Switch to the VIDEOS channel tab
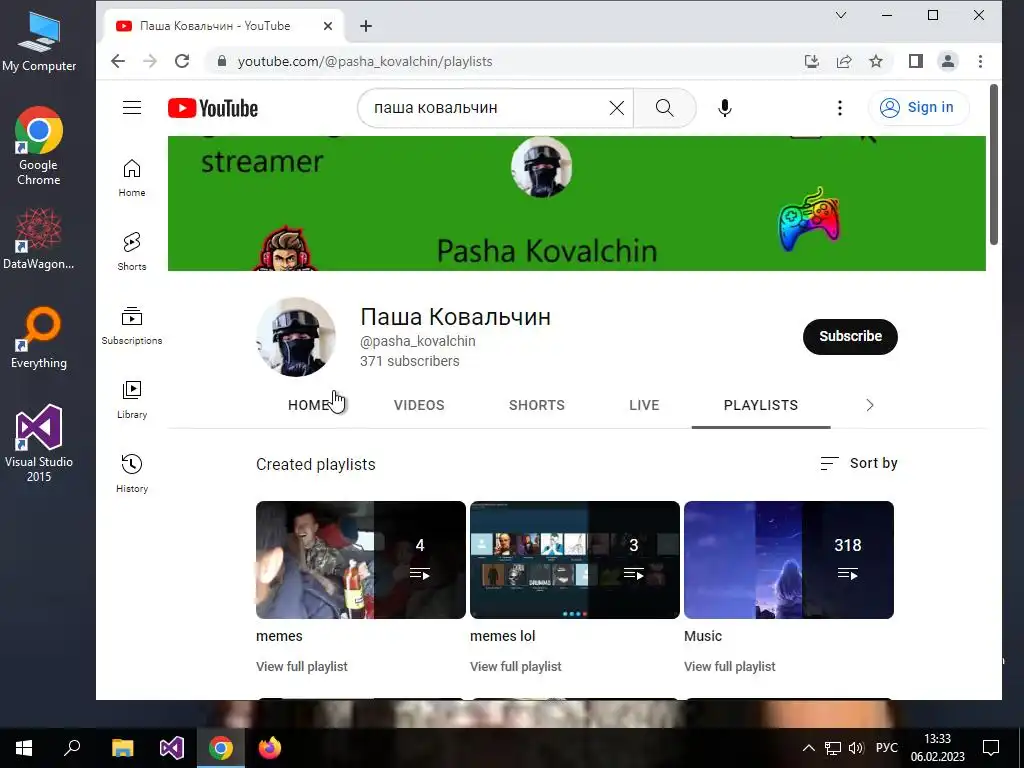1024x768 pixels. 419,405
